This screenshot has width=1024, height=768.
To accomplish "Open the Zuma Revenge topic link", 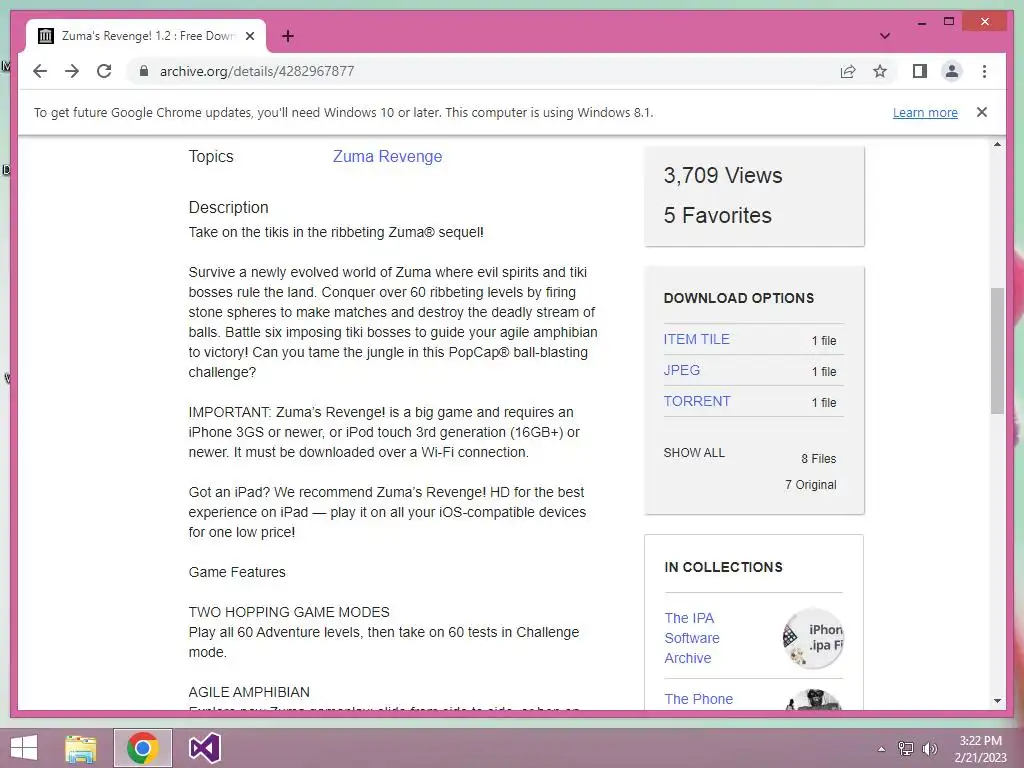I will [387, 156].
